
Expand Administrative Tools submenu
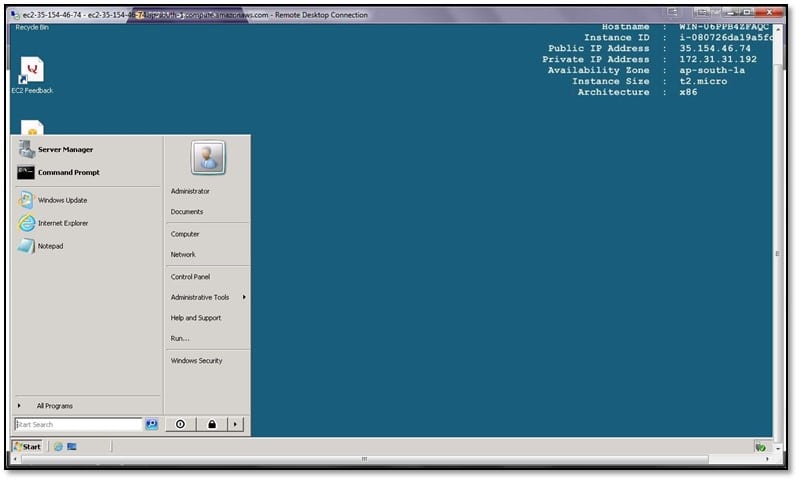pyautogui.click(x=205, y=297)
